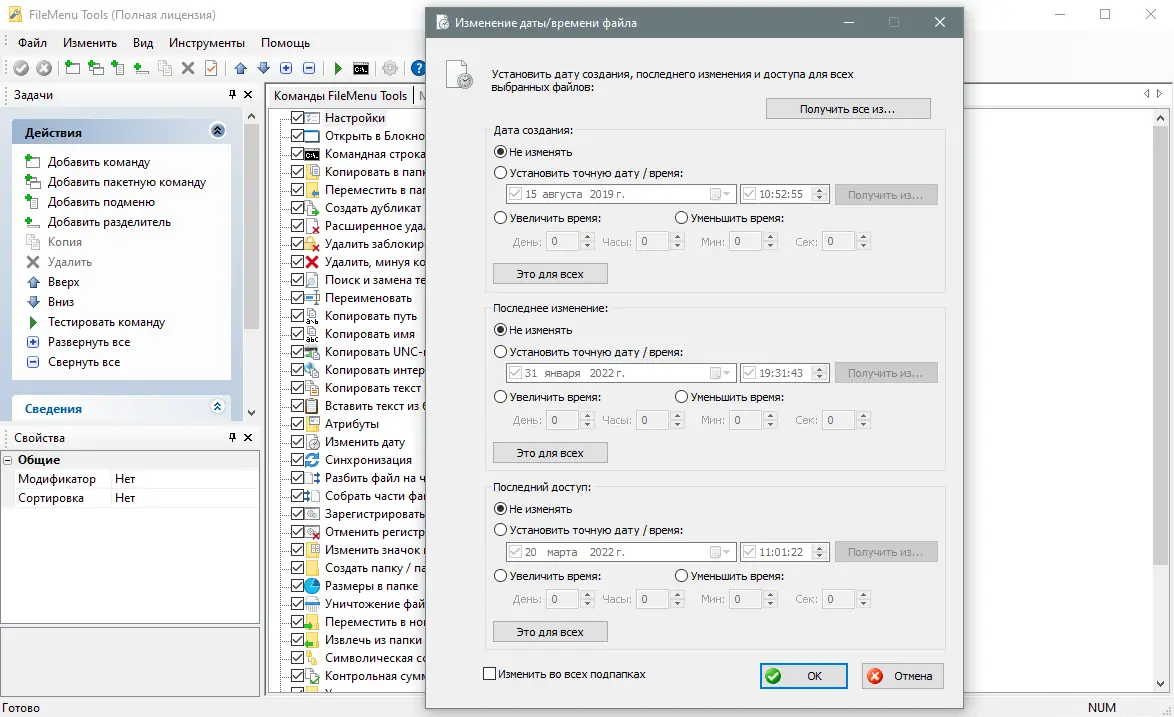Click time stepper next to 19:31:43

click(x=819, y=373)
